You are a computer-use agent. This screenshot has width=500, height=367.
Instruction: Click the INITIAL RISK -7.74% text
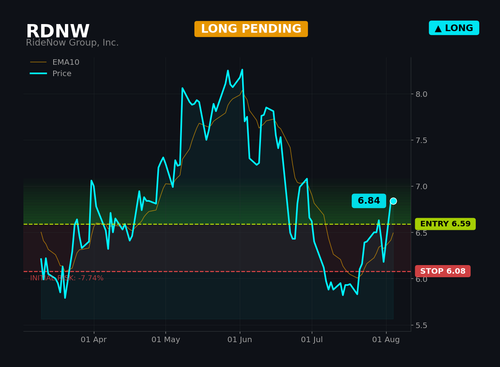point(67,278)
